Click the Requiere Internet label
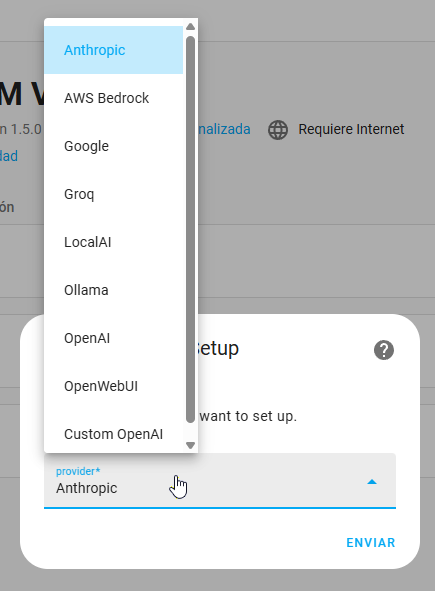 coord(351,129)
